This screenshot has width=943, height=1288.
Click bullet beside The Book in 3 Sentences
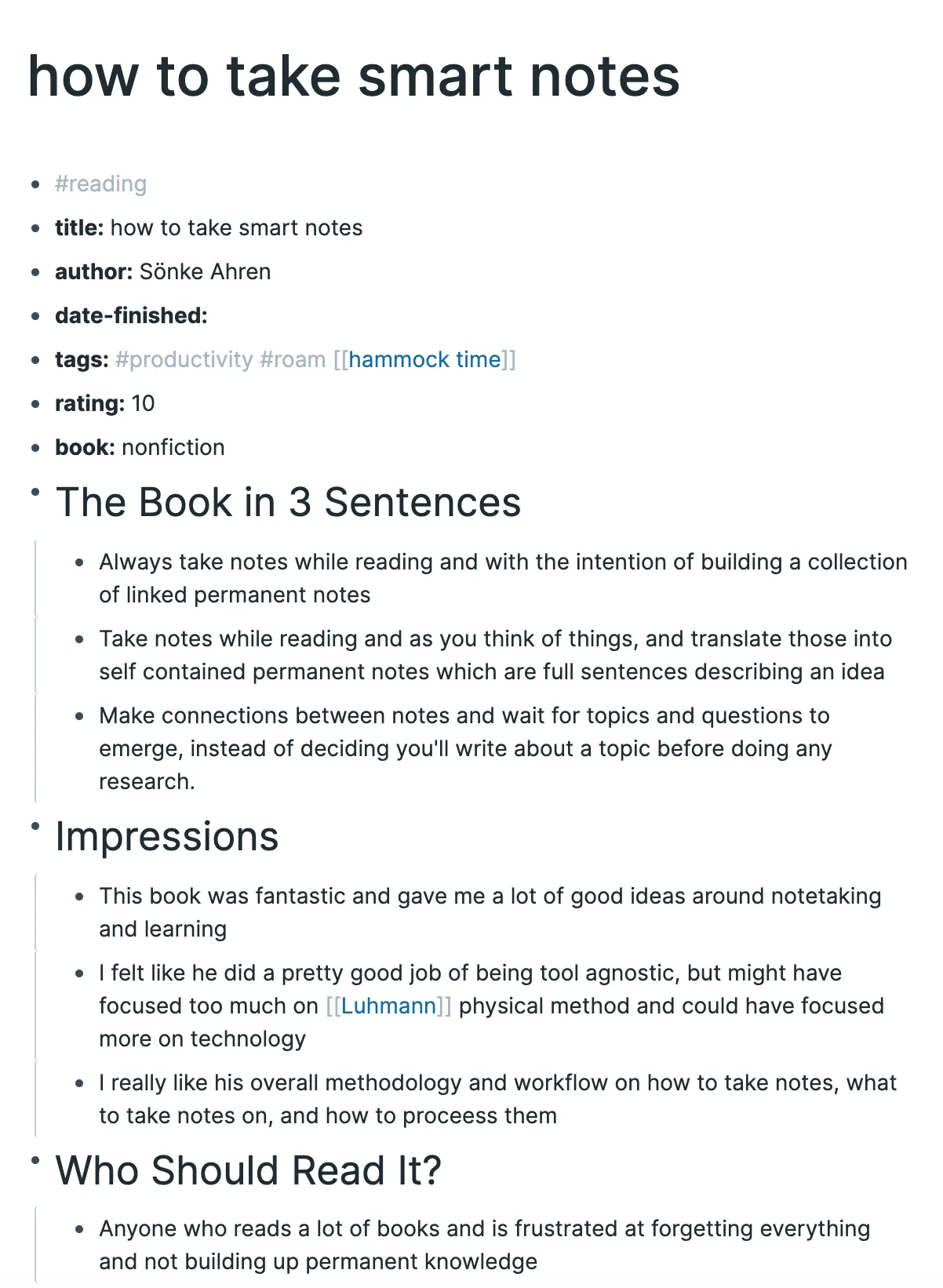pyautogui.click(x=35, y=492)
